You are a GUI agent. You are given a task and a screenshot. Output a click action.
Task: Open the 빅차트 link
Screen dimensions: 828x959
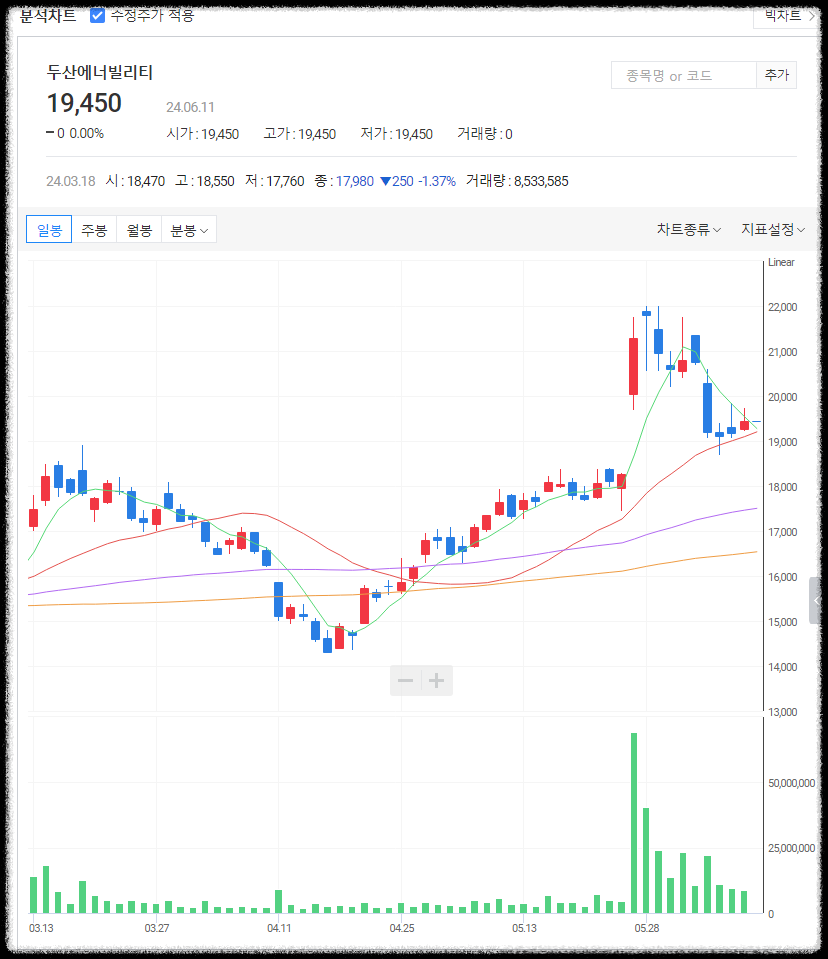(787, 15)
